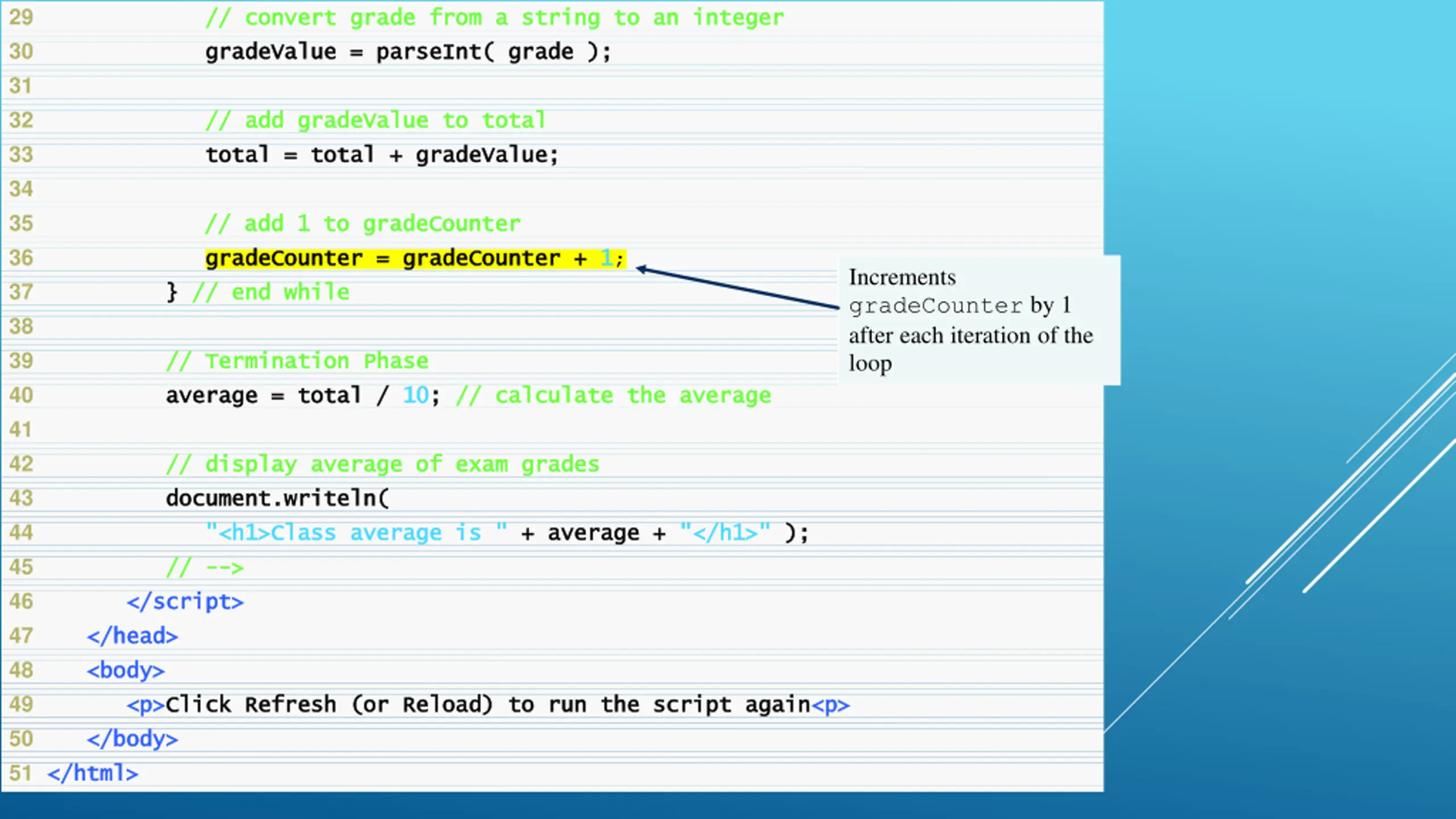Click the 'document.writeln(' line

point(278,499)
